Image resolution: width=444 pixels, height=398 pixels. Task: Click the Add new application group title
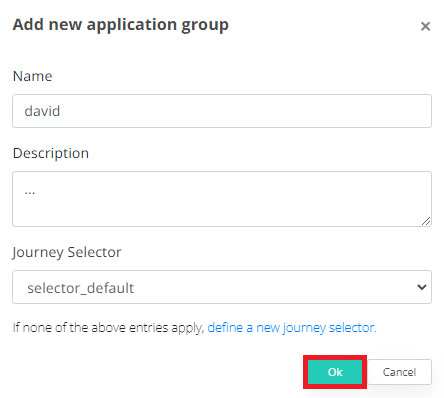[121, 25]
